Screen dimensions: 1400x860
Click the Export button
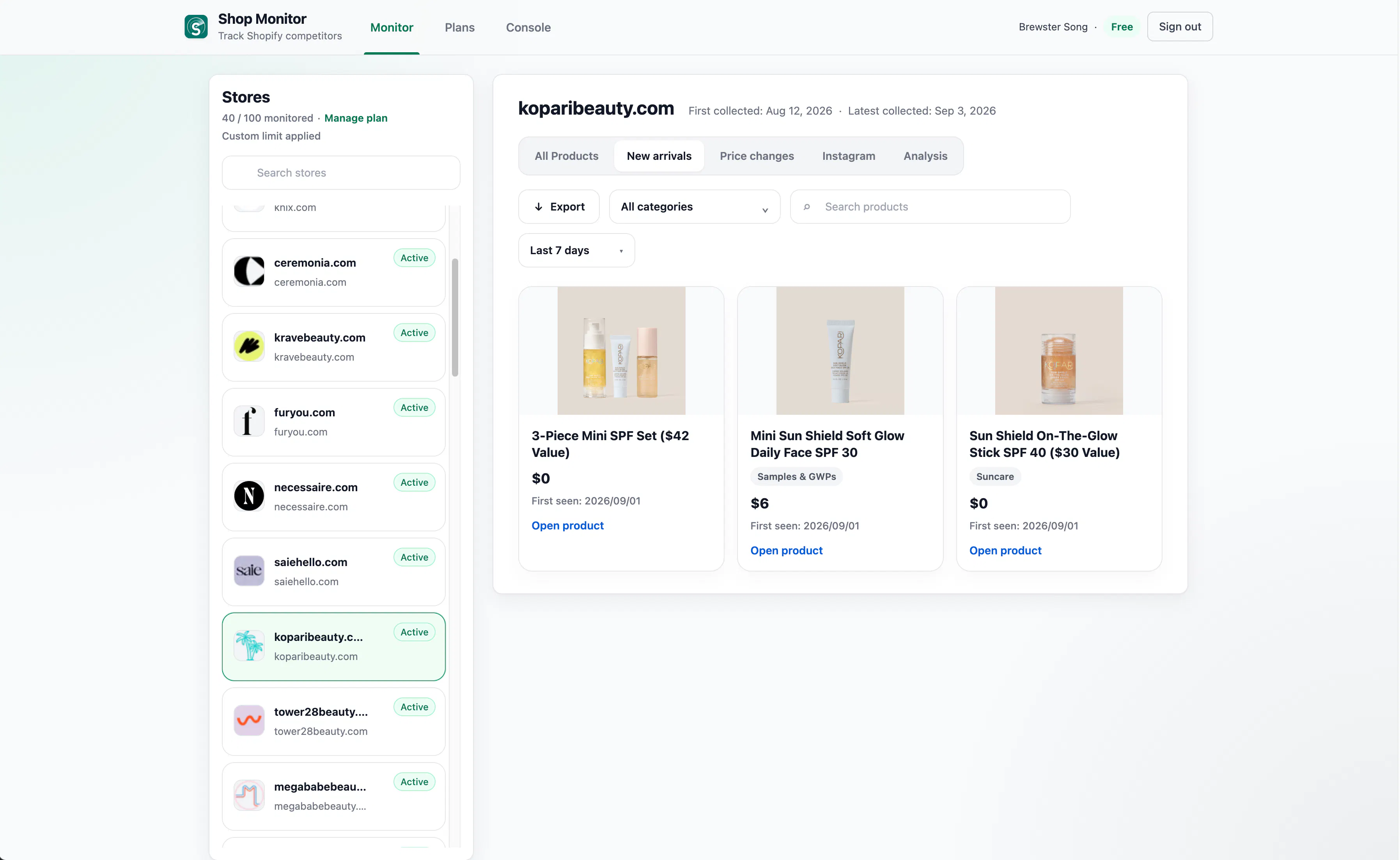click(x=558, y=207)
